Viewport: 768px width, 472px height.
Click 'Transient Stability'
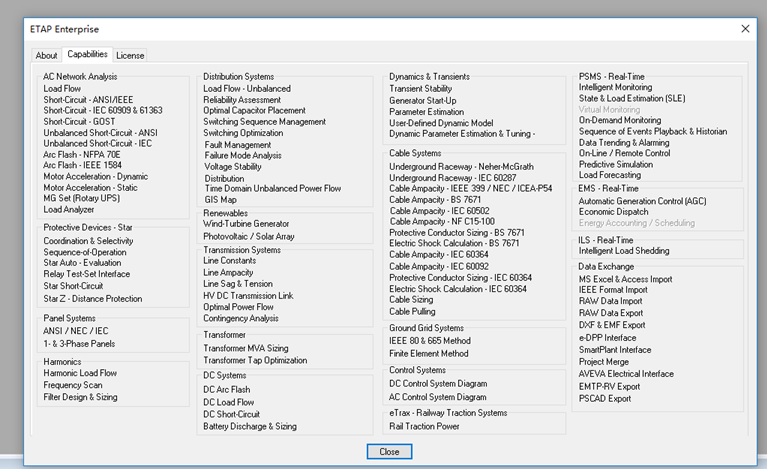(421, 89)
